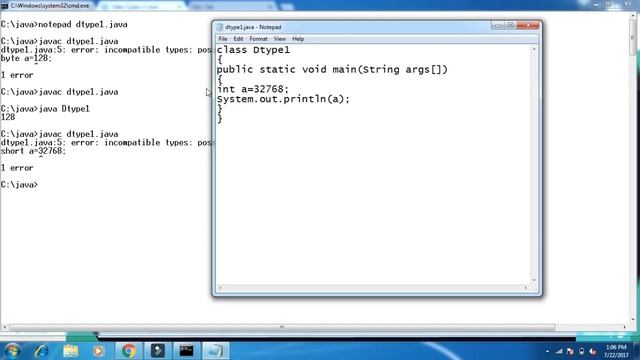Open the Edit menu in Notepad
The width and height of the screenshot is (640, 360).
pos(238,39)
